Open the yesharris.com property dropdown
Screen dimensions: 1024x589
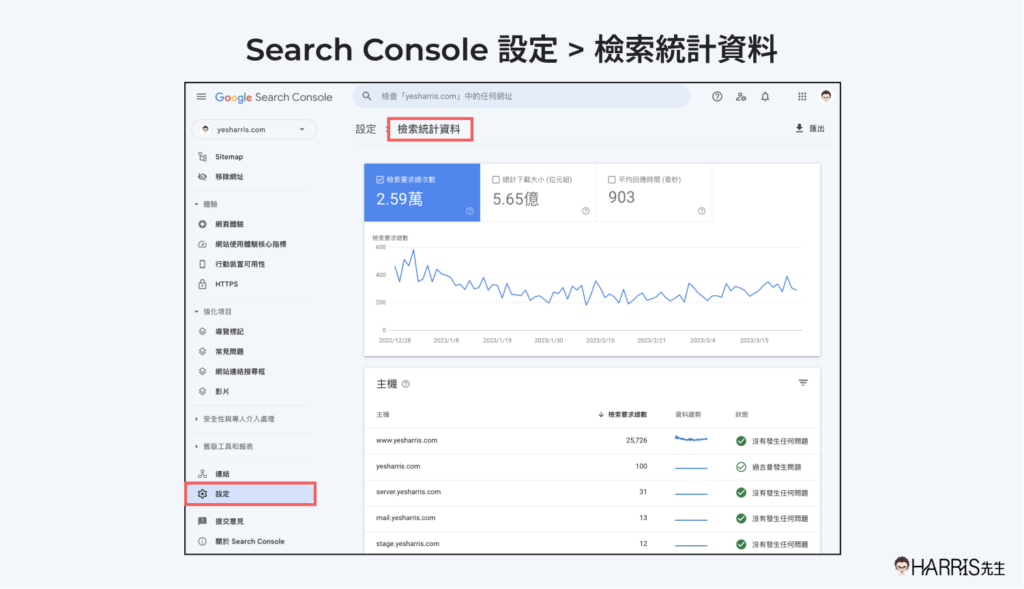254,129
